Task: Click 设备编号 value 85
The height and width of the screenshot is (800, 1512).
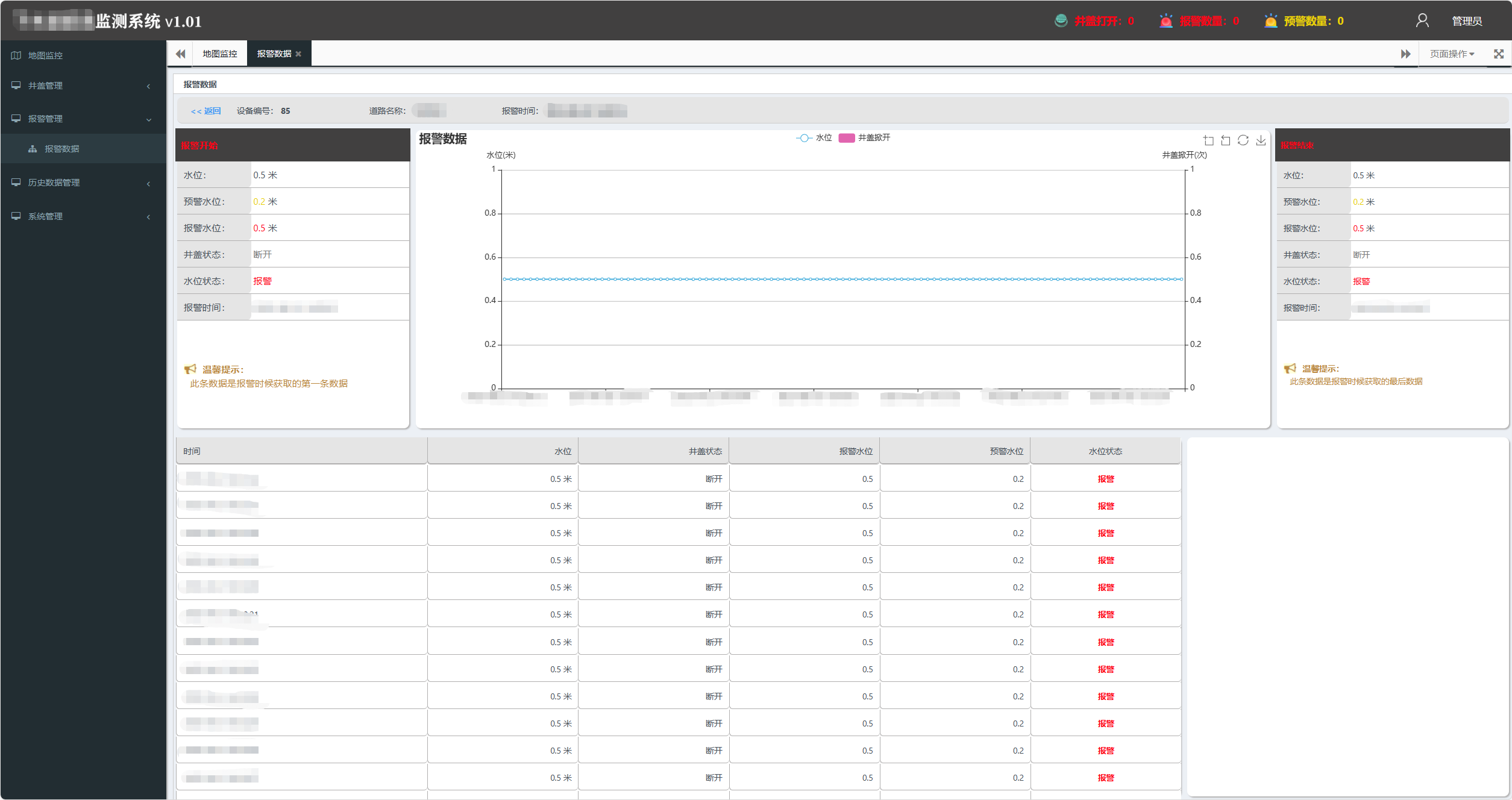Action: pyautogui.click(x=286, y=111)
